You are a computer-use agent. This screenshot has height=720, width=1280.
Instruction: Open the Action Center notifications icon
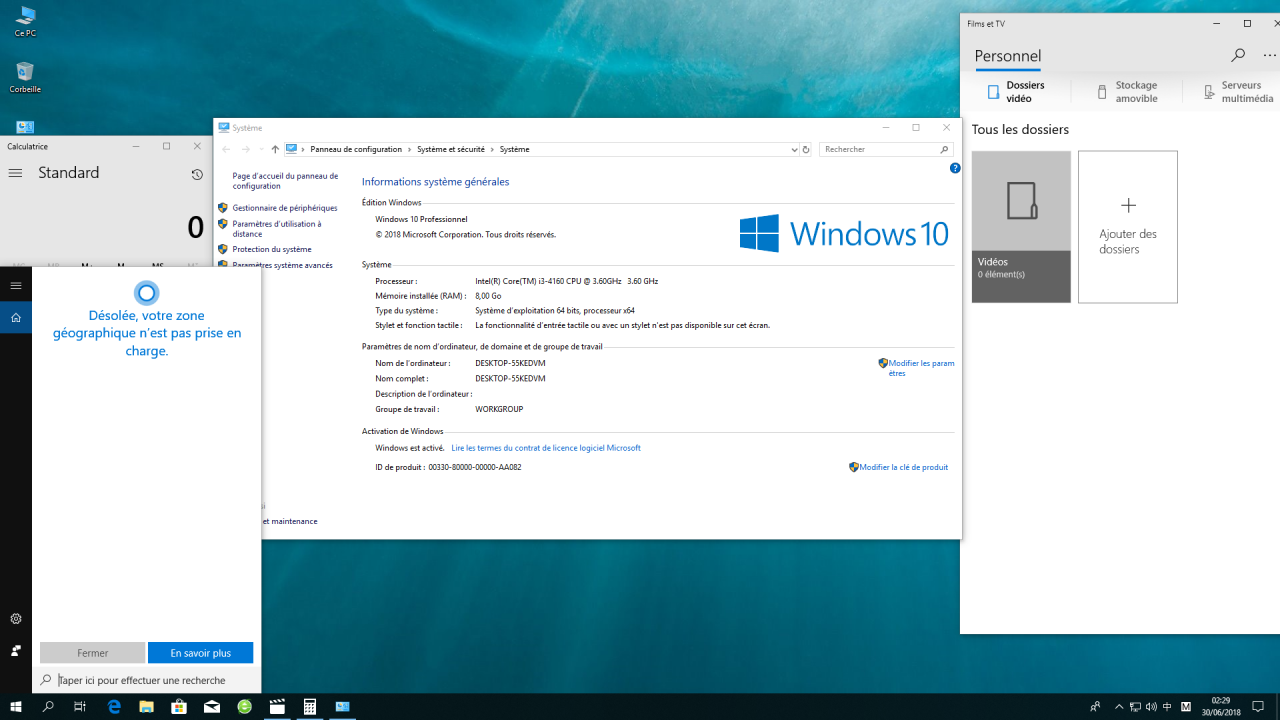point(1259,706)
